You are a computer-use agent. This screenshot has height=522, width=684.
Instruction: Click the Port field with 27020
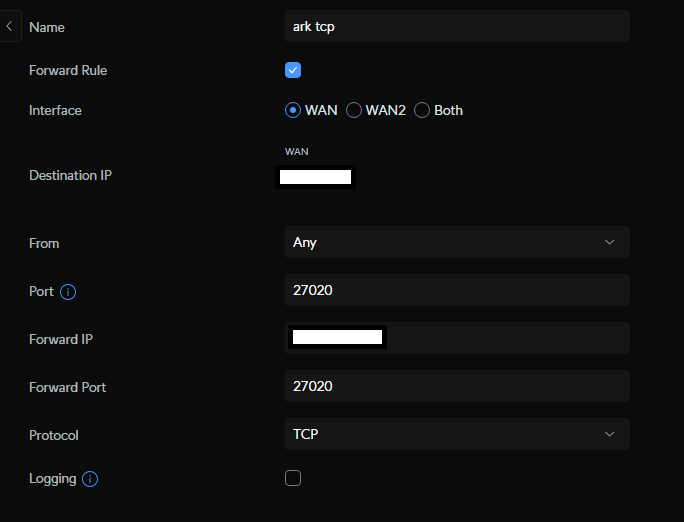pos(457,290)
